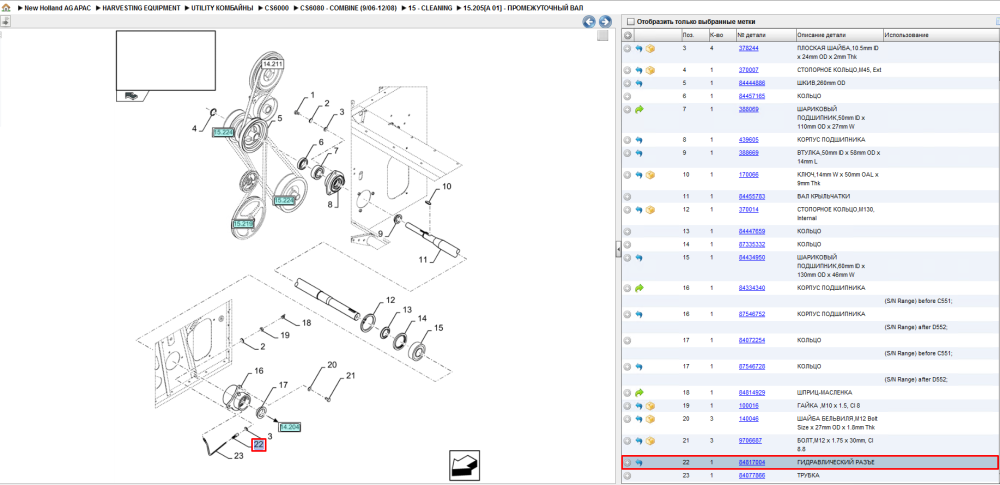
Task: Select callout 16 in the diagram
Action: (259, 370)
